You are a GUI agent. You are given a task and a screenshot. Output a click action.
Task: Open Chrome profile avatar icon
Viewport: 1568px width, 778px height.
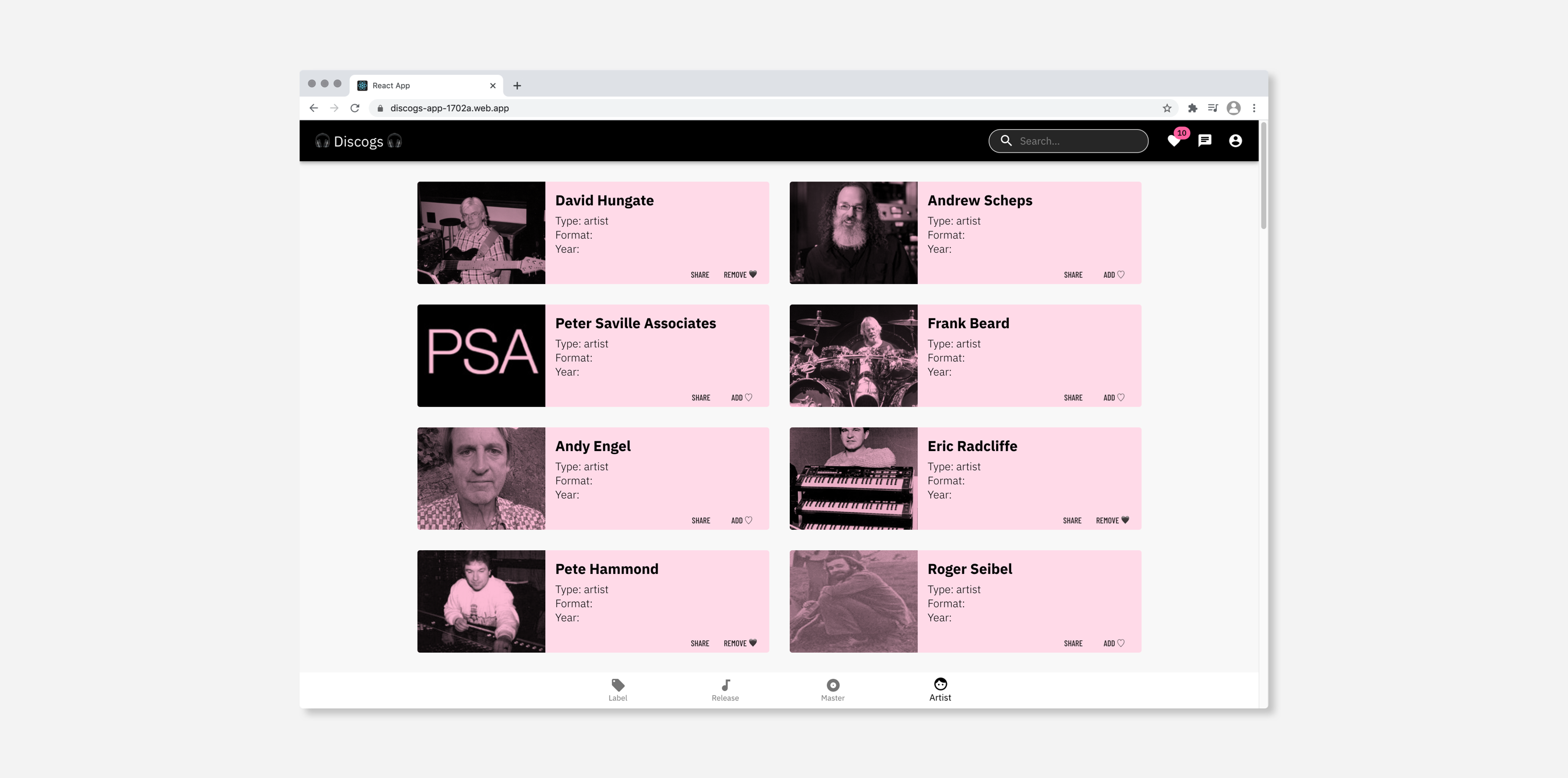point(1233,108)
